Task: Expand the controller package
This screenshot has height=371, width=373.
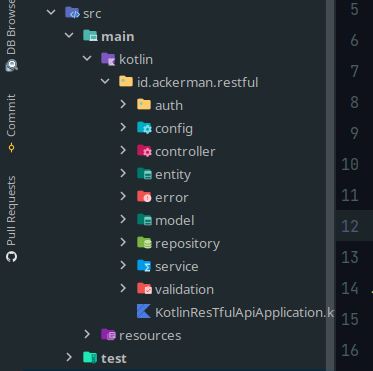Action: coord(123,150)
